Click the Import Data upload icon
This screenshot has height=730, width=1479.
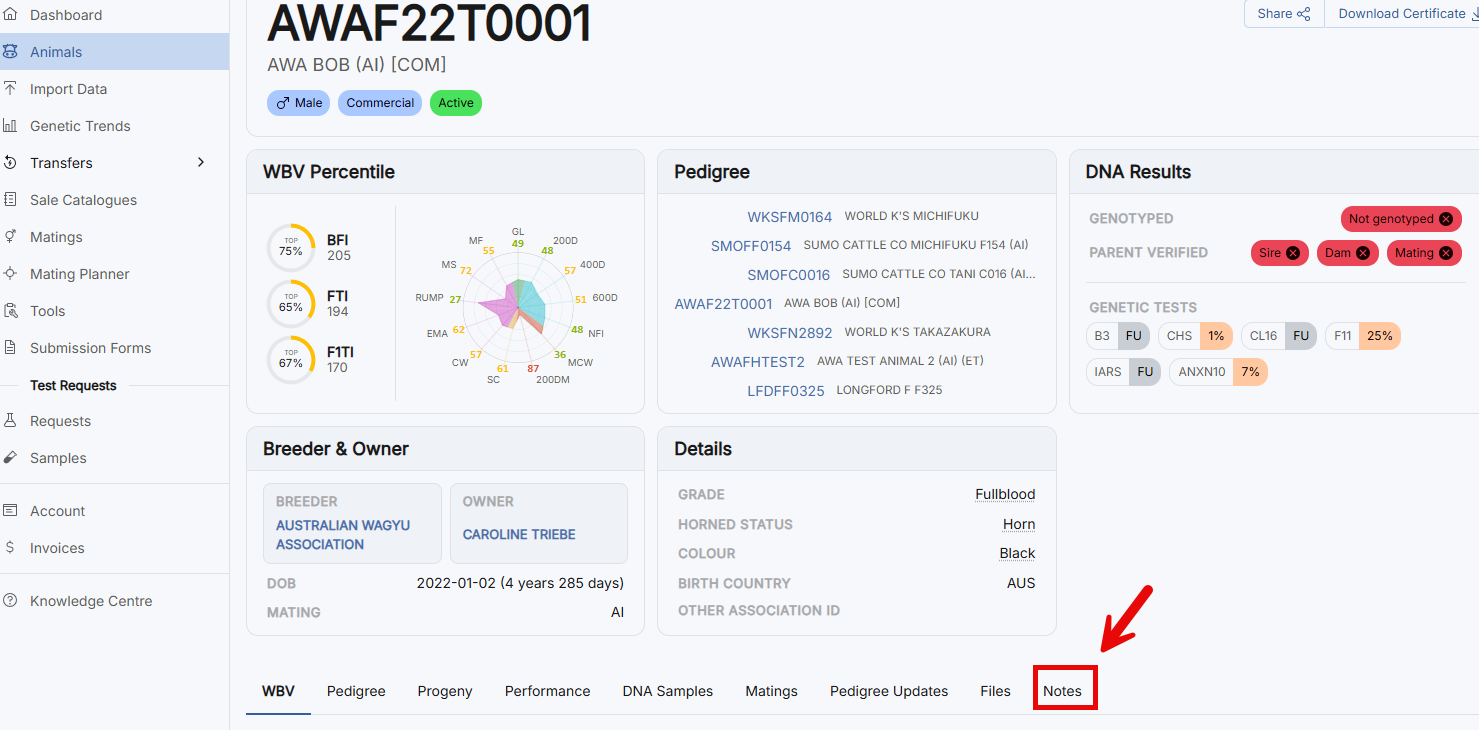click(10, 89)
